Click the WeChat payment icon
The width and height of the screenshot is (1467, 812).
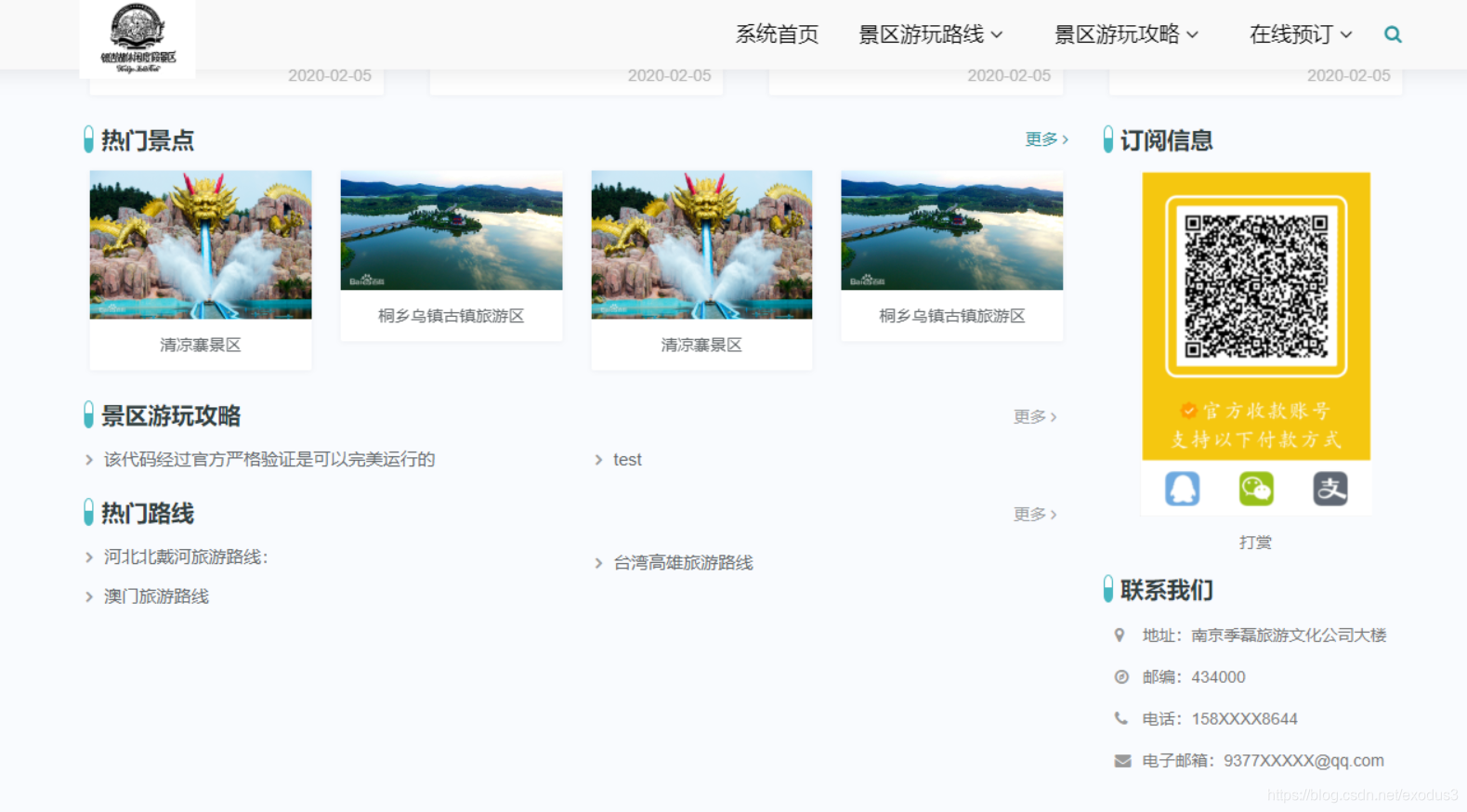coord(1256,489)
